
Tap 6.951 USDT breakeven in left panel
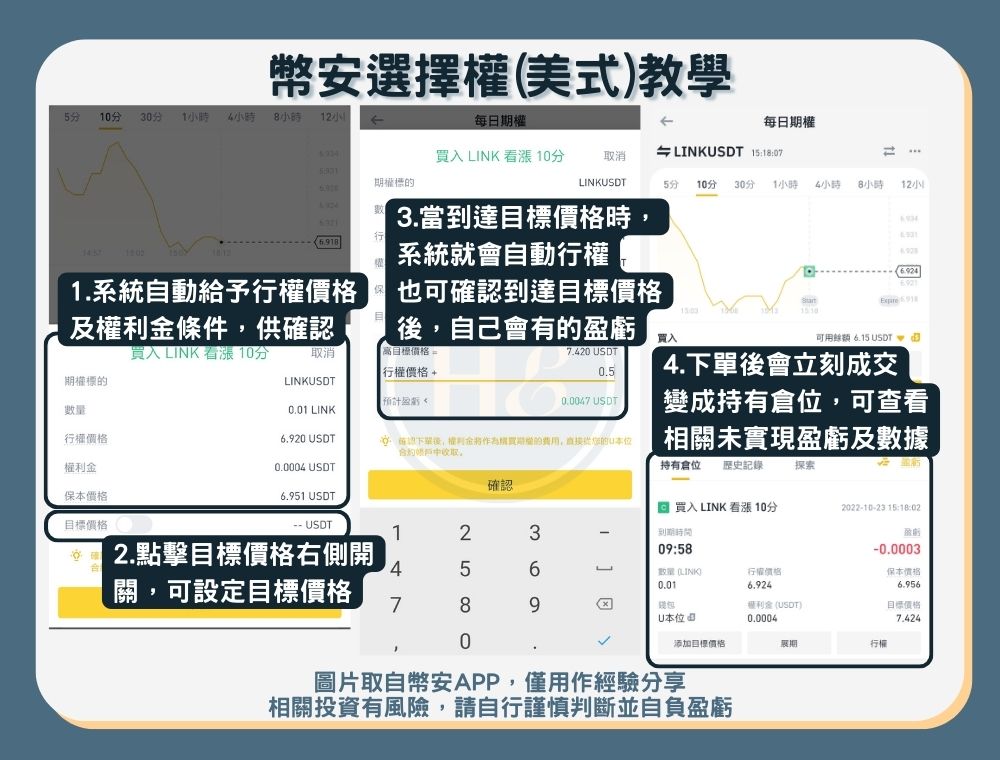coord(307,496)
